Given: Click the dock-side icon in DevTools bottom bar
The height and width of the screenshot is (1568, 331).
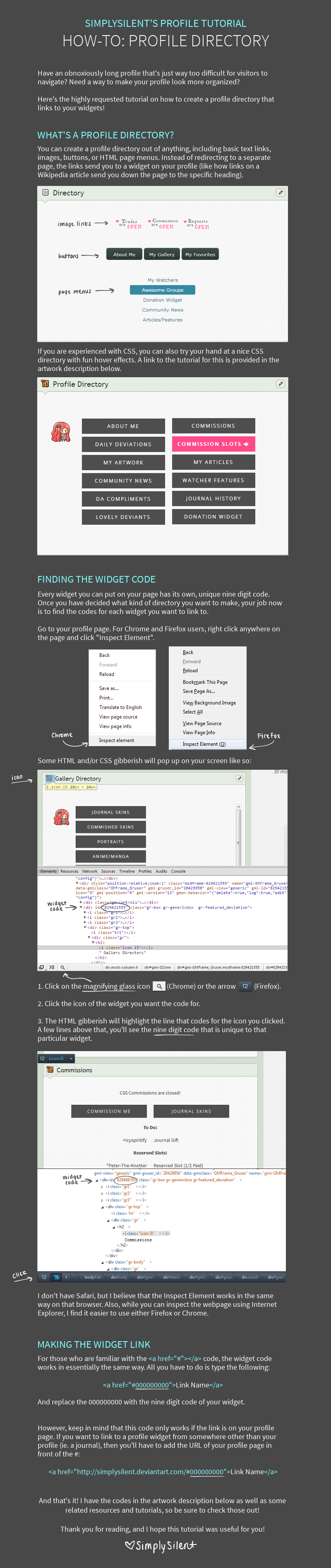Looking at the screenshot, I should [x=41, y=966].
